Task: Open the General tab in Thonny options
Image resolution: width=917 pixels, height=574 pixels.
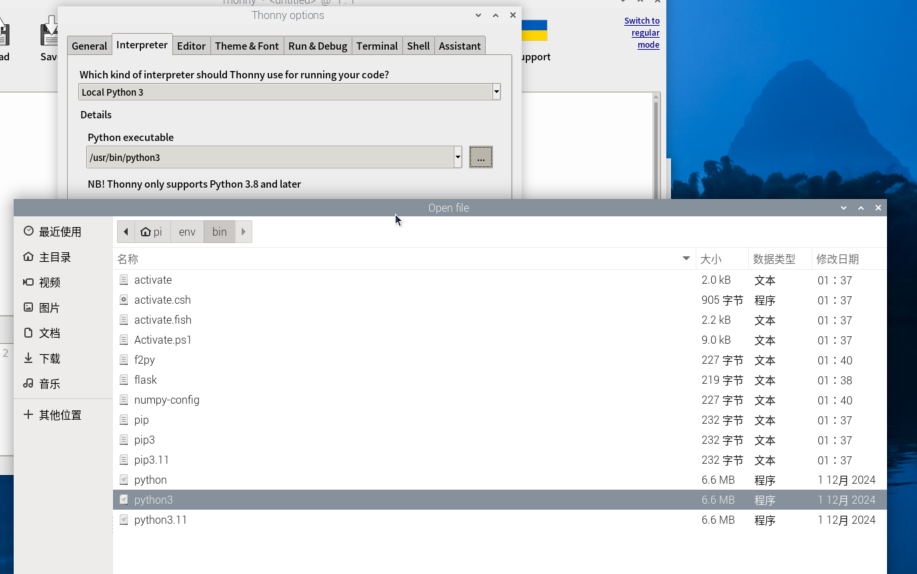Action: [89, 46]
